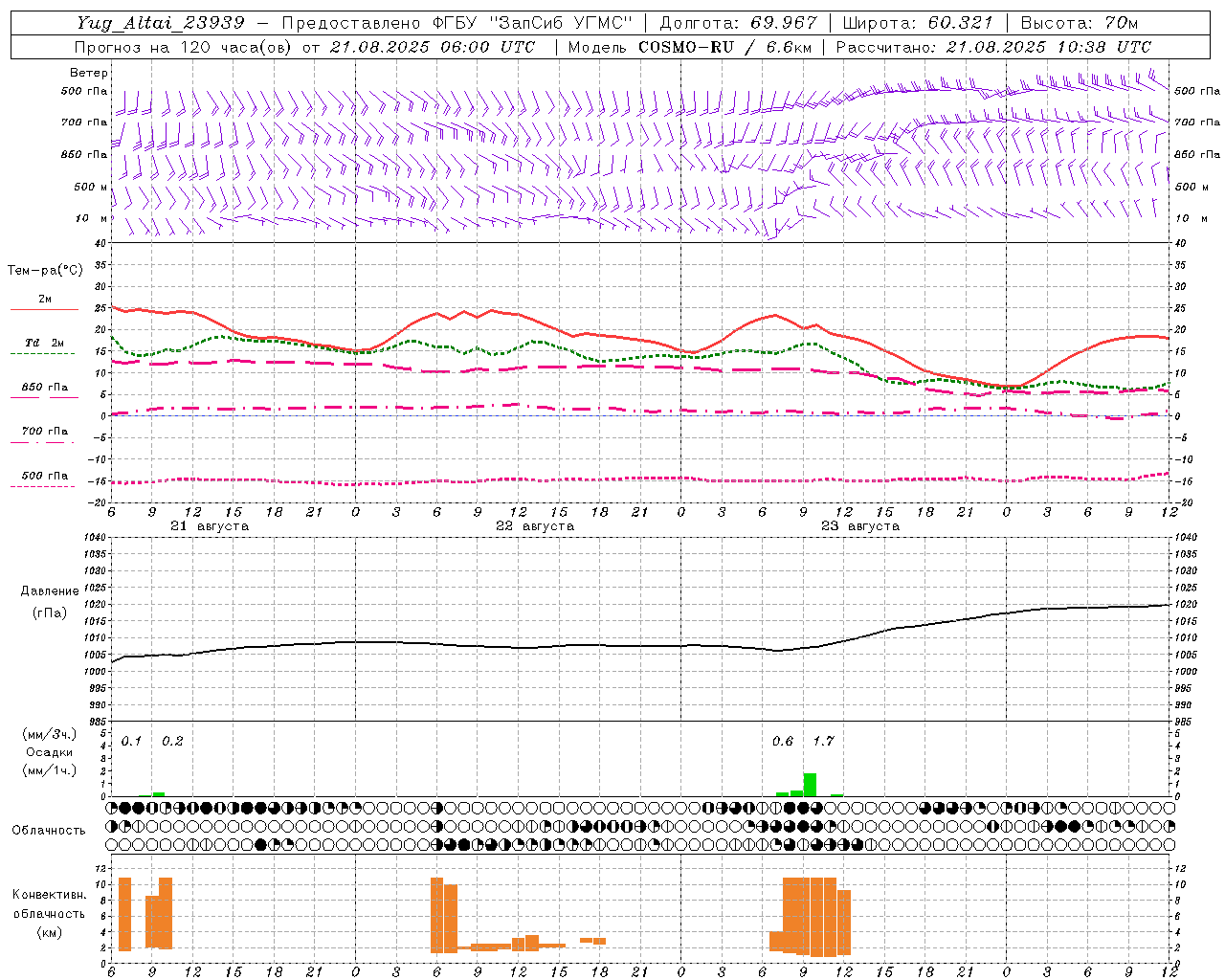This screenshot has height=980, width=1225.
Task: Click the 0.2 precipitation amount value
Action: pos(172,742)
